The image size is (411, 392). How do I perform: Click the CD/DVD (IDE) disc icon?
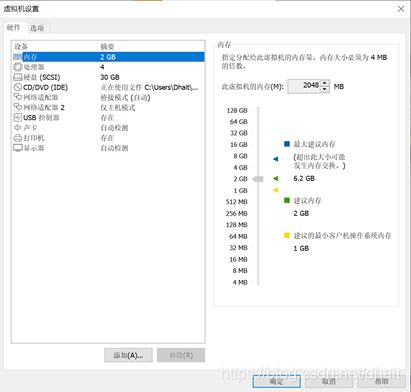pos(18,87)
